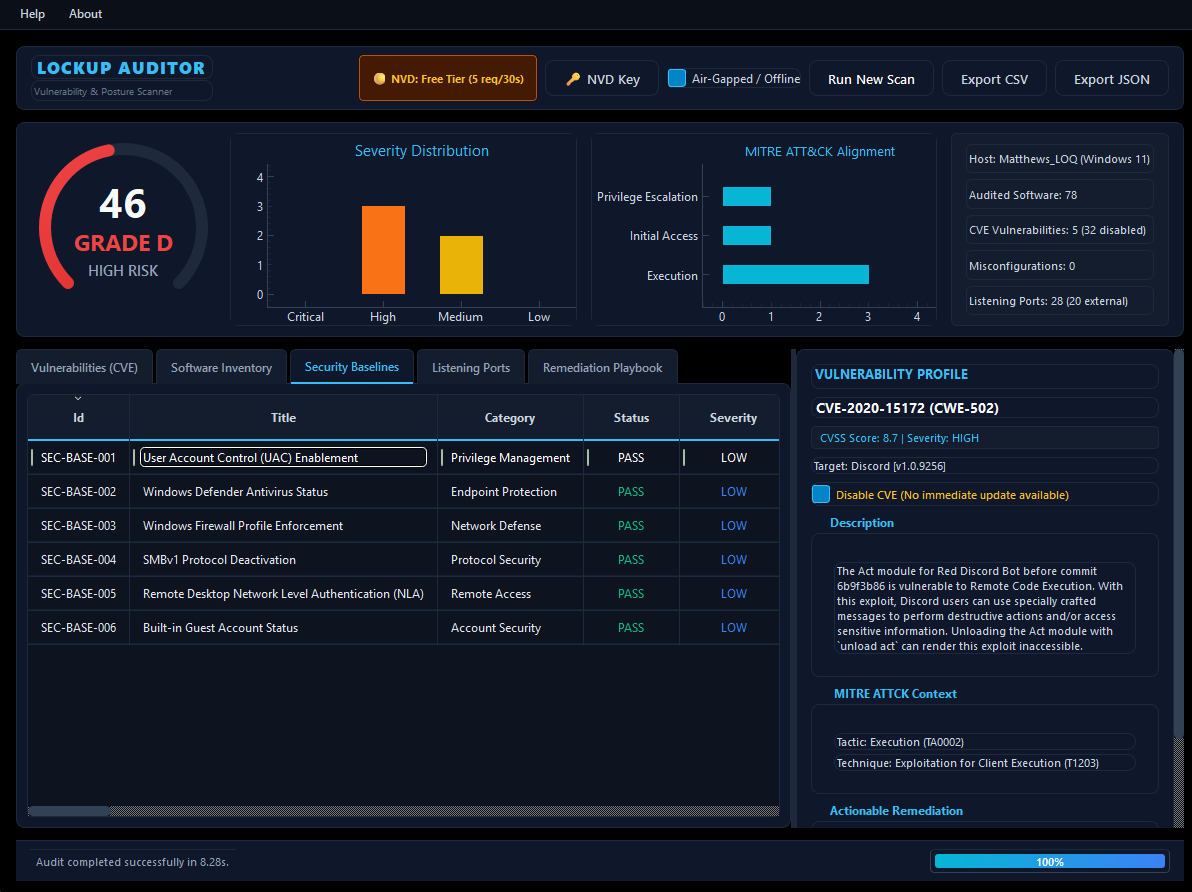Click the Windows Defender Antivirus Status row title

coord(236,492)
